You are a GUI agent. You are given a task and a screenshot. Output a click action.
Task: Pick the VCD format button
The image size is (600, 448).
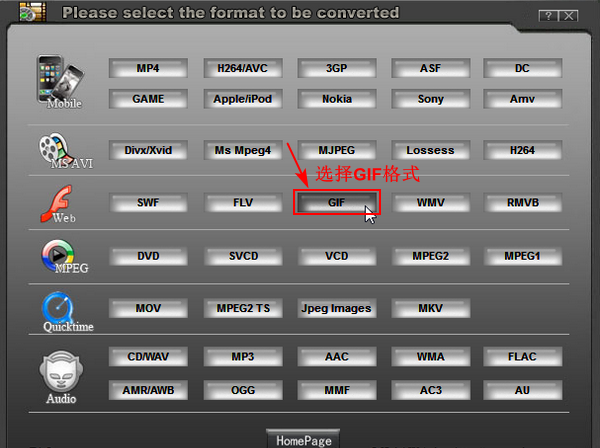(x=337, y=256)
